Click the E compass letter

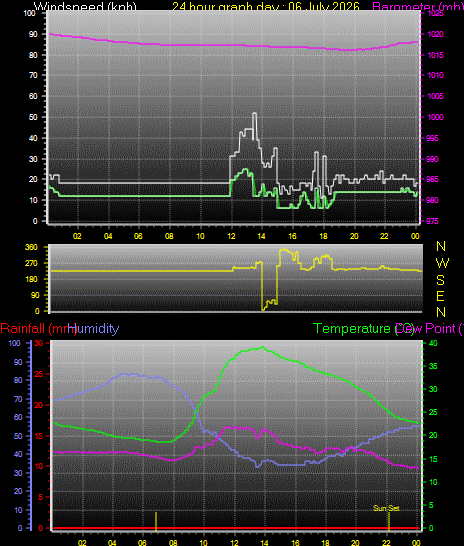point(440,296)
